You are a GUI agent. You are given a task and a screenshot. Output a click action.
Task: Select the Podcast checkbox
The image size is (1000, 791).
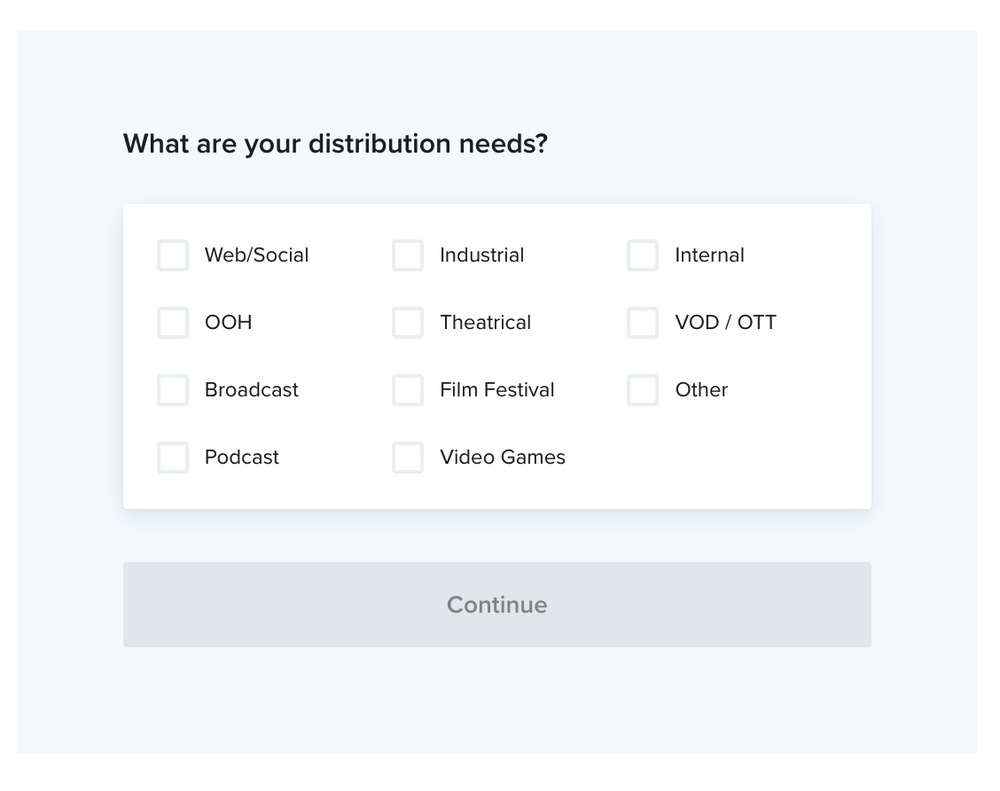click(x=173, y=457)
